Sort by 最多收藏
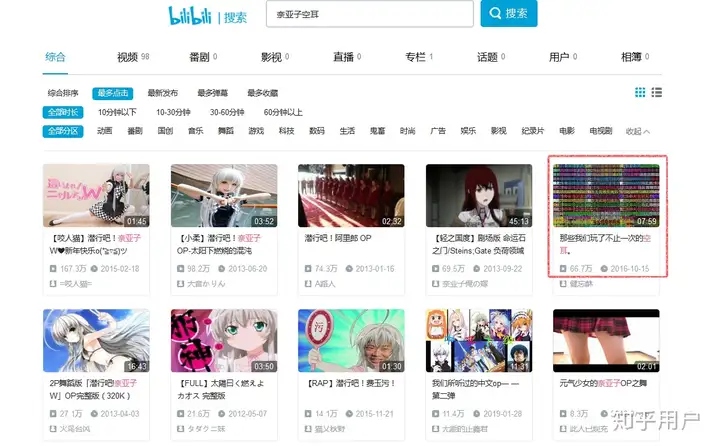The image size is (720, 446). pos(263,93)
